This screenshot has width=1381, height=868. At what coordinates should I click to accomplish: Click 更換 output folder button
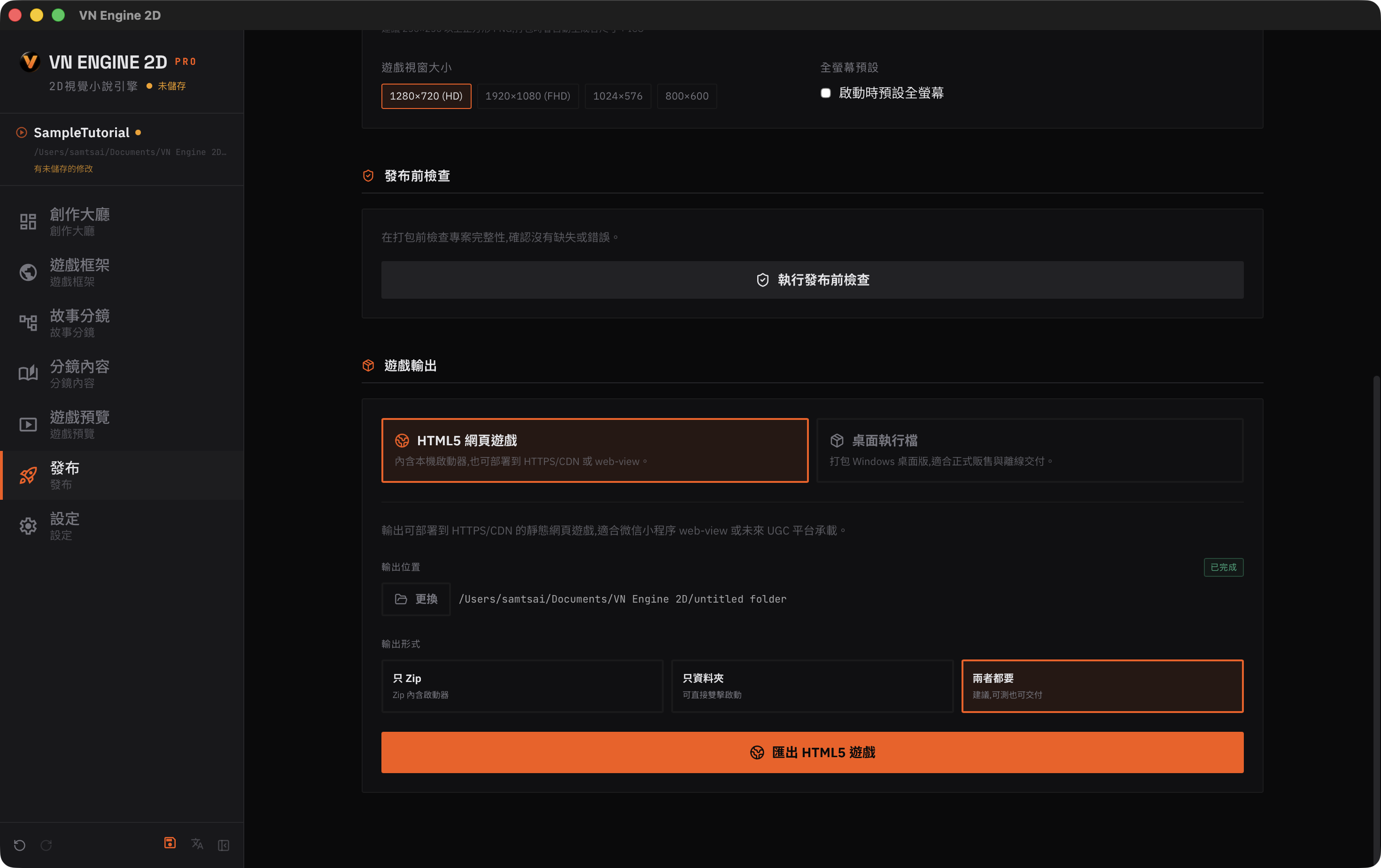tap(416, 599)
